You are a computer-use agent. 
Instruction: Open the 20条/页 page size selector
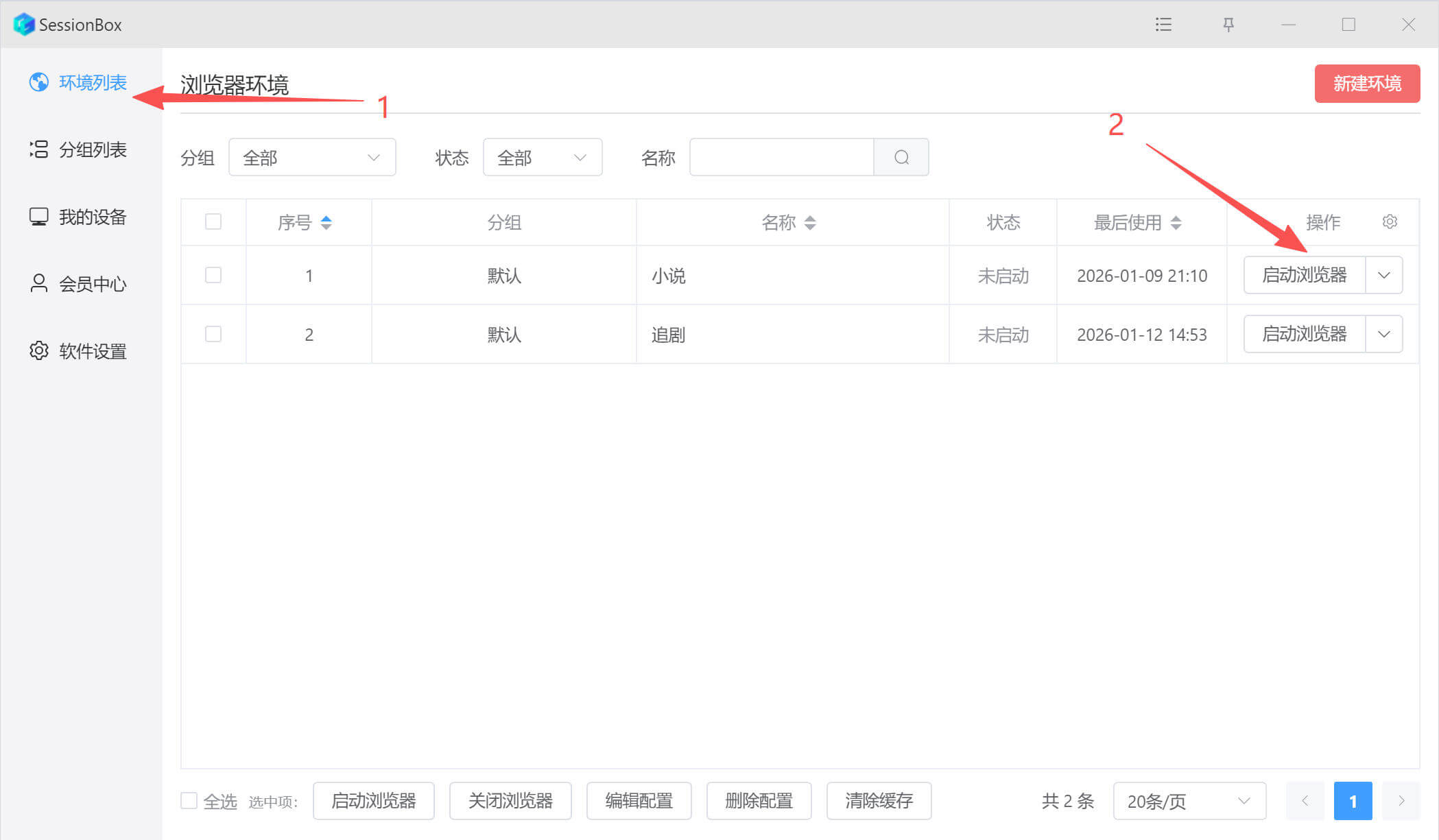pos(1189,801)
